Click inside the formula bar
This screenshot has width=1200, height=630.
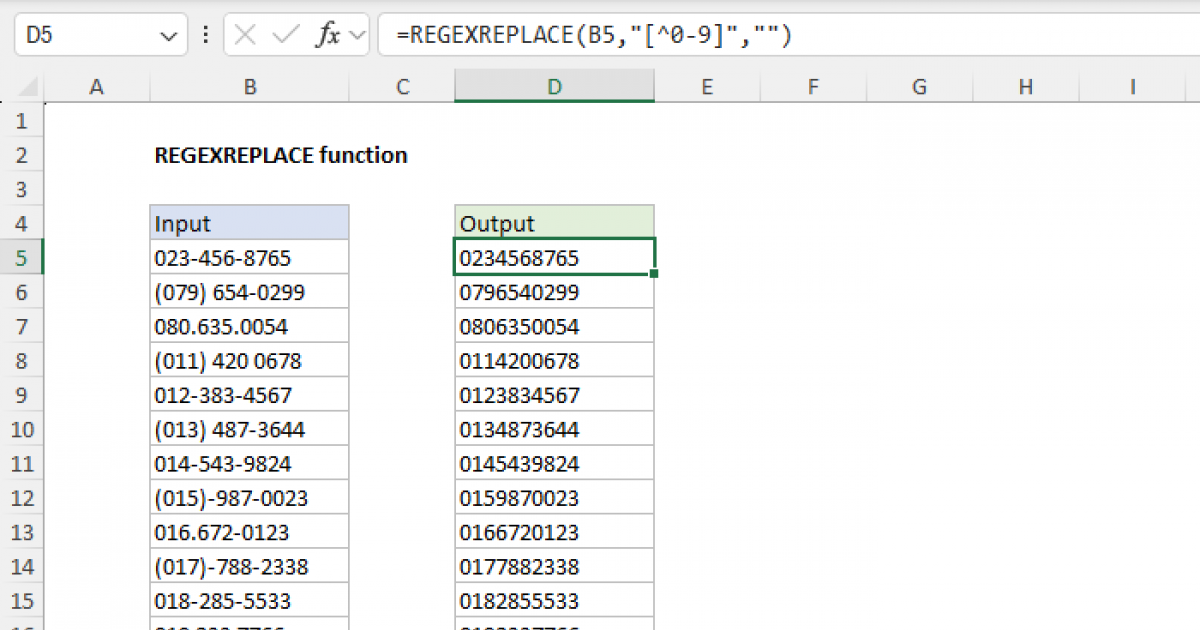pos(600,34)
